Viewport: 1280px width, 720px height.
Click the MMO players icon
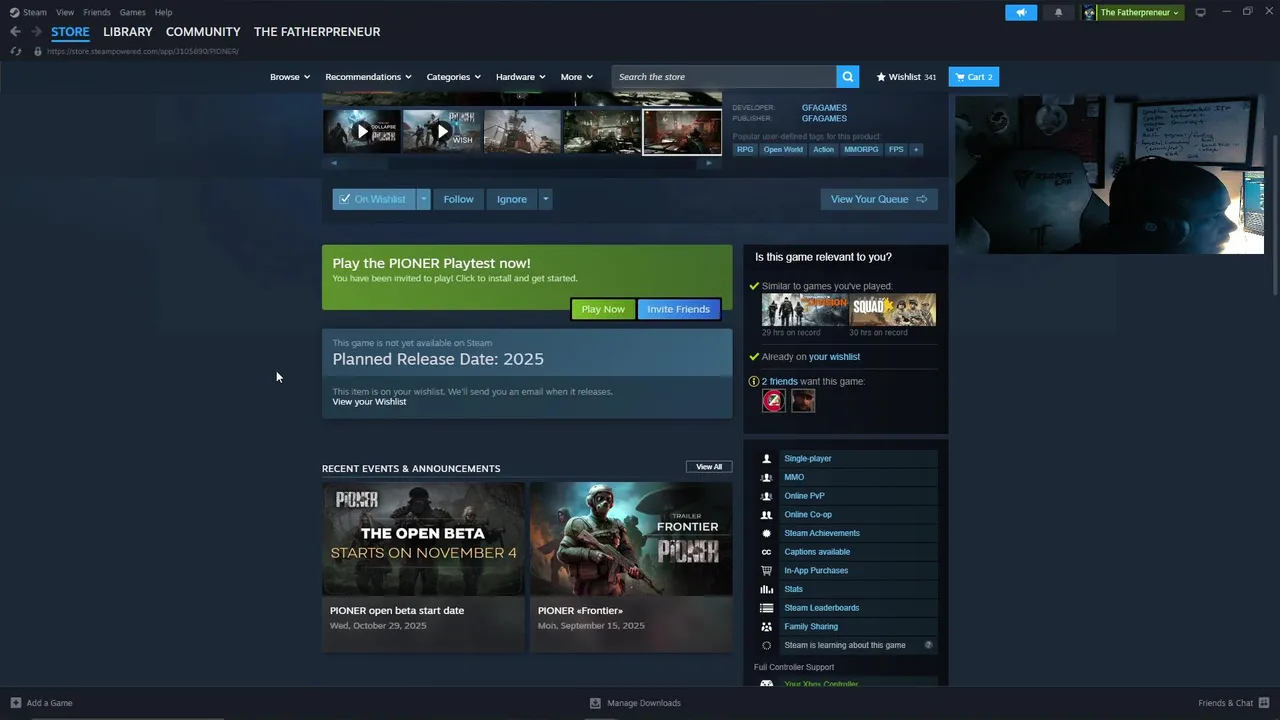767,478
